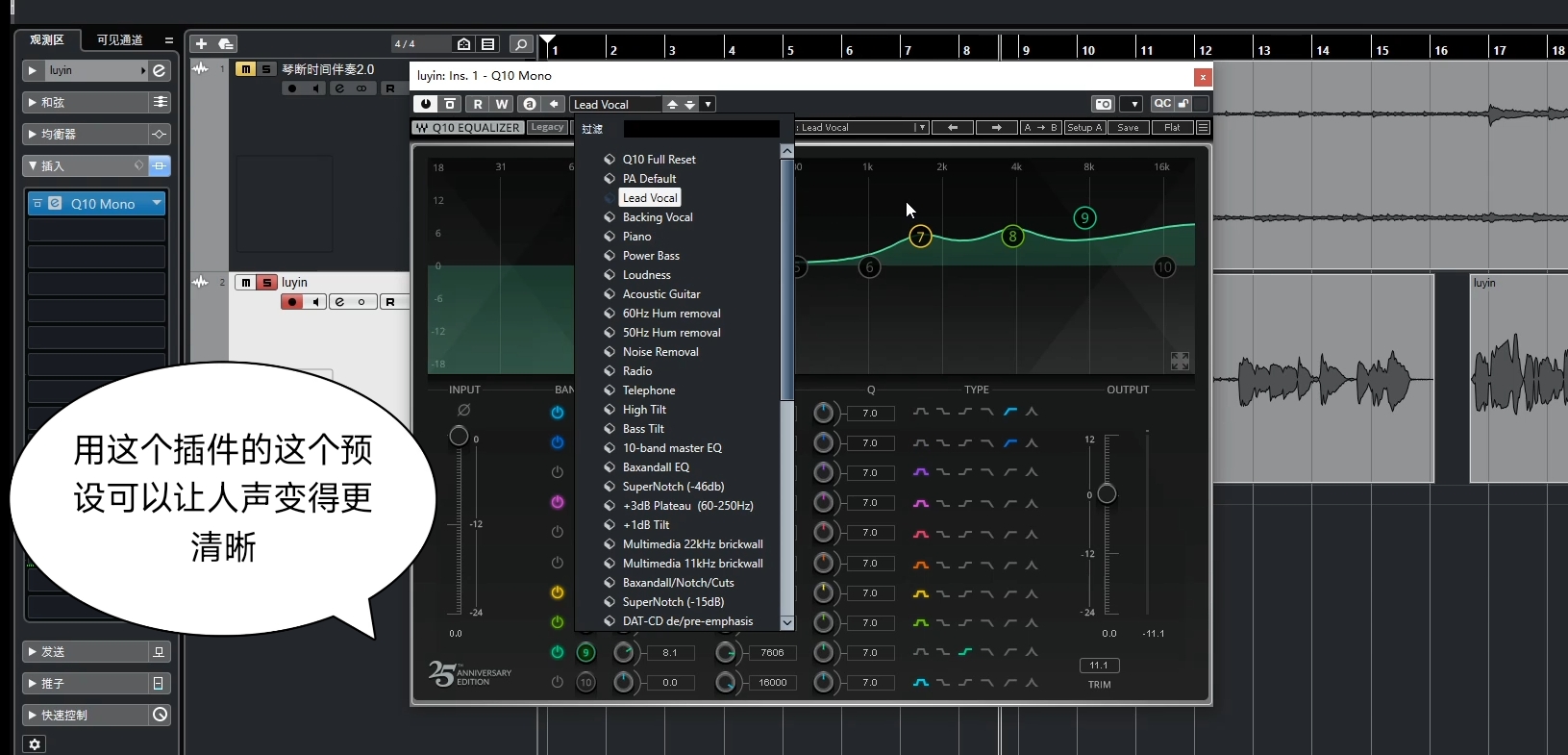Viewport: 1568px width, 755px height.
Task: Click the Setup A button
Action: pos(1084,127)
